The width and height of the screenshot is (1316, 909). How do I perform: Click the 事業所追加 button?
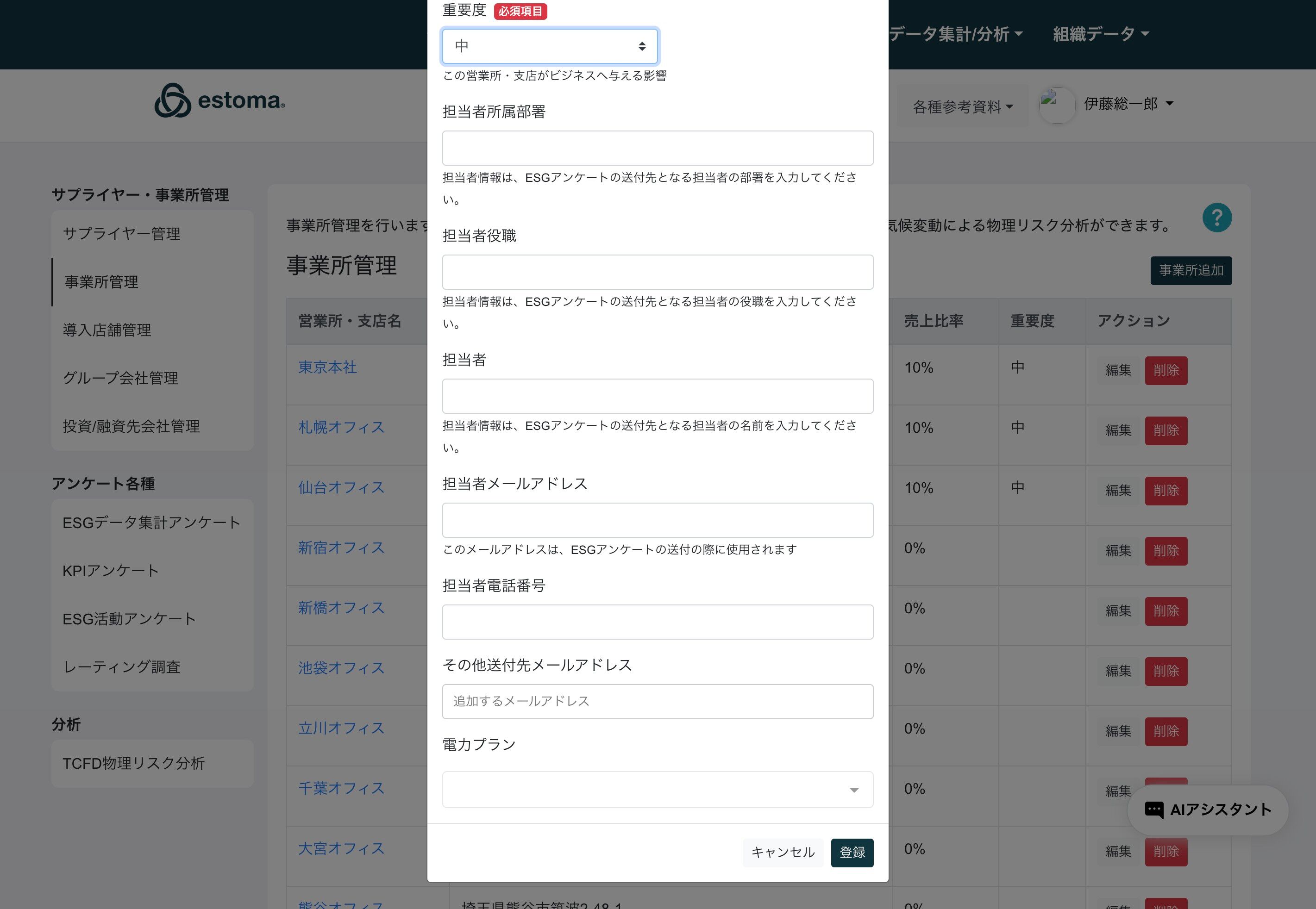tap(1191, 271)
